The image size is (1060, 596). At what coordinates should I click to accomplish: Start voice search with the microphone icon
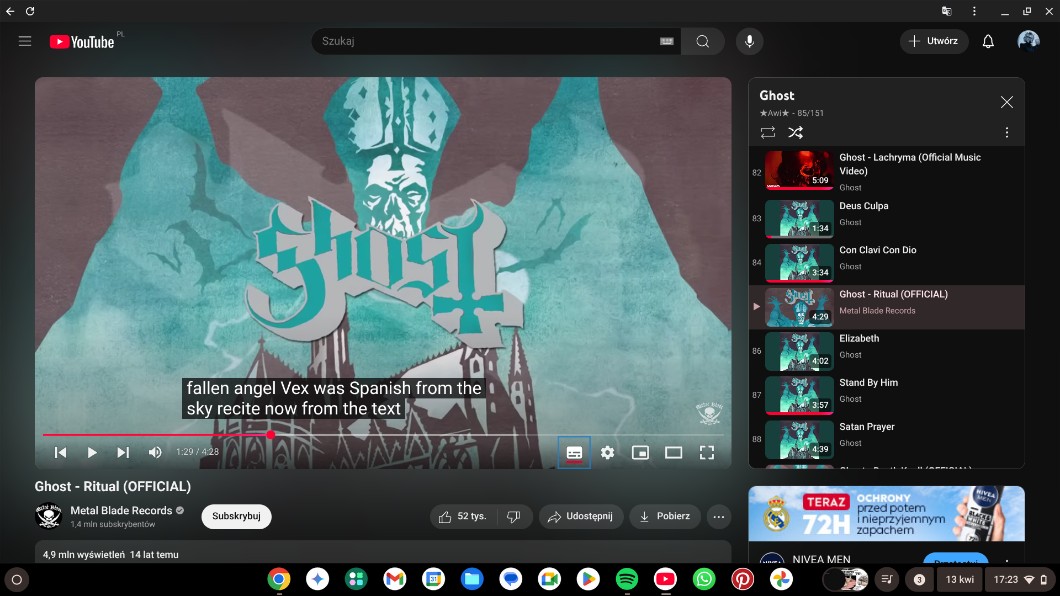748,41
